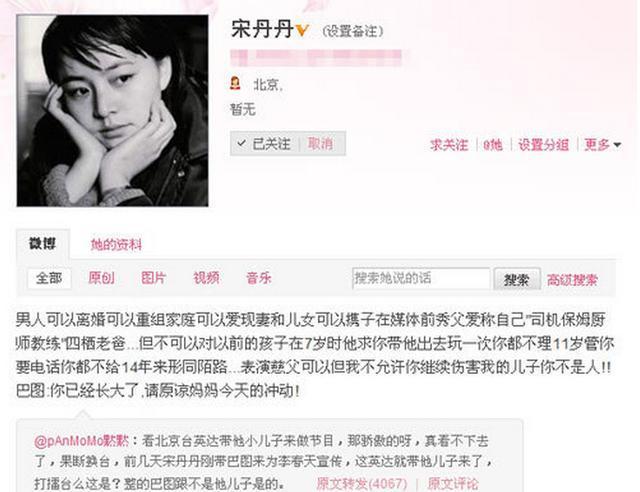The height and width of the screenshot is (492, 640).
Task: Open 原文转发(4067) repost link
Action: (361, 483)
